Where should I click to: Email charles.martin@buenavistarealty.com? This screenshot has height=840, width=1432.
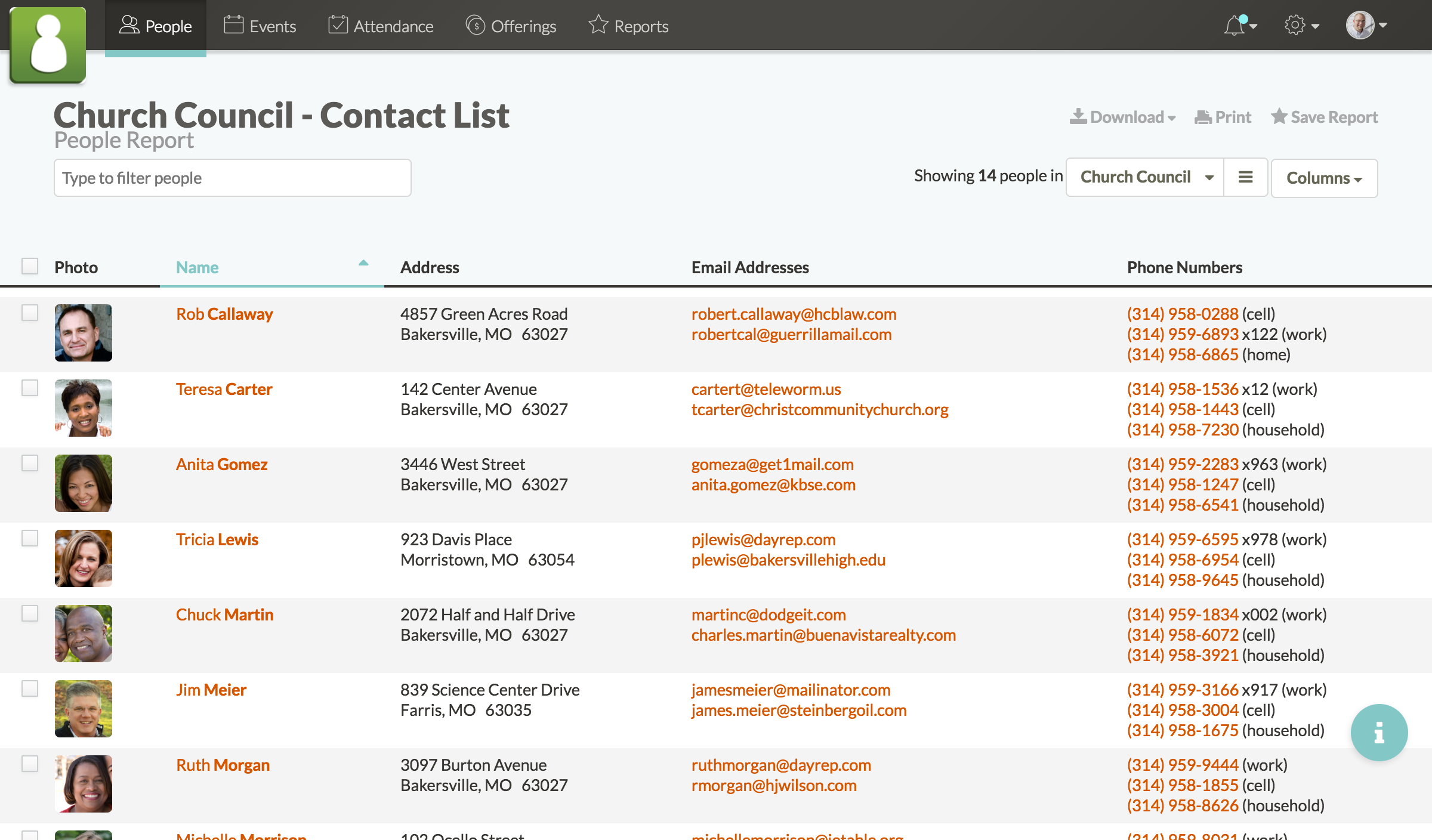[823, 635]
